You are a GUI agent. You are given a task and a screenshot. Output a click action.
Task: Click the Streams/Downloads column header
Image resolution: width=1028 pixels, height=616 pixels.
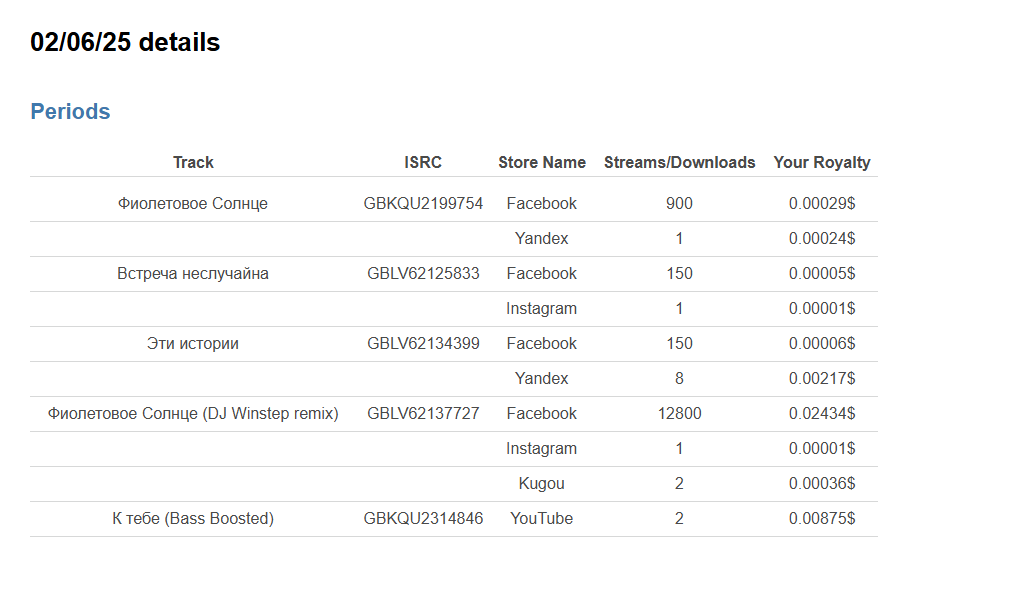(679, 163)
